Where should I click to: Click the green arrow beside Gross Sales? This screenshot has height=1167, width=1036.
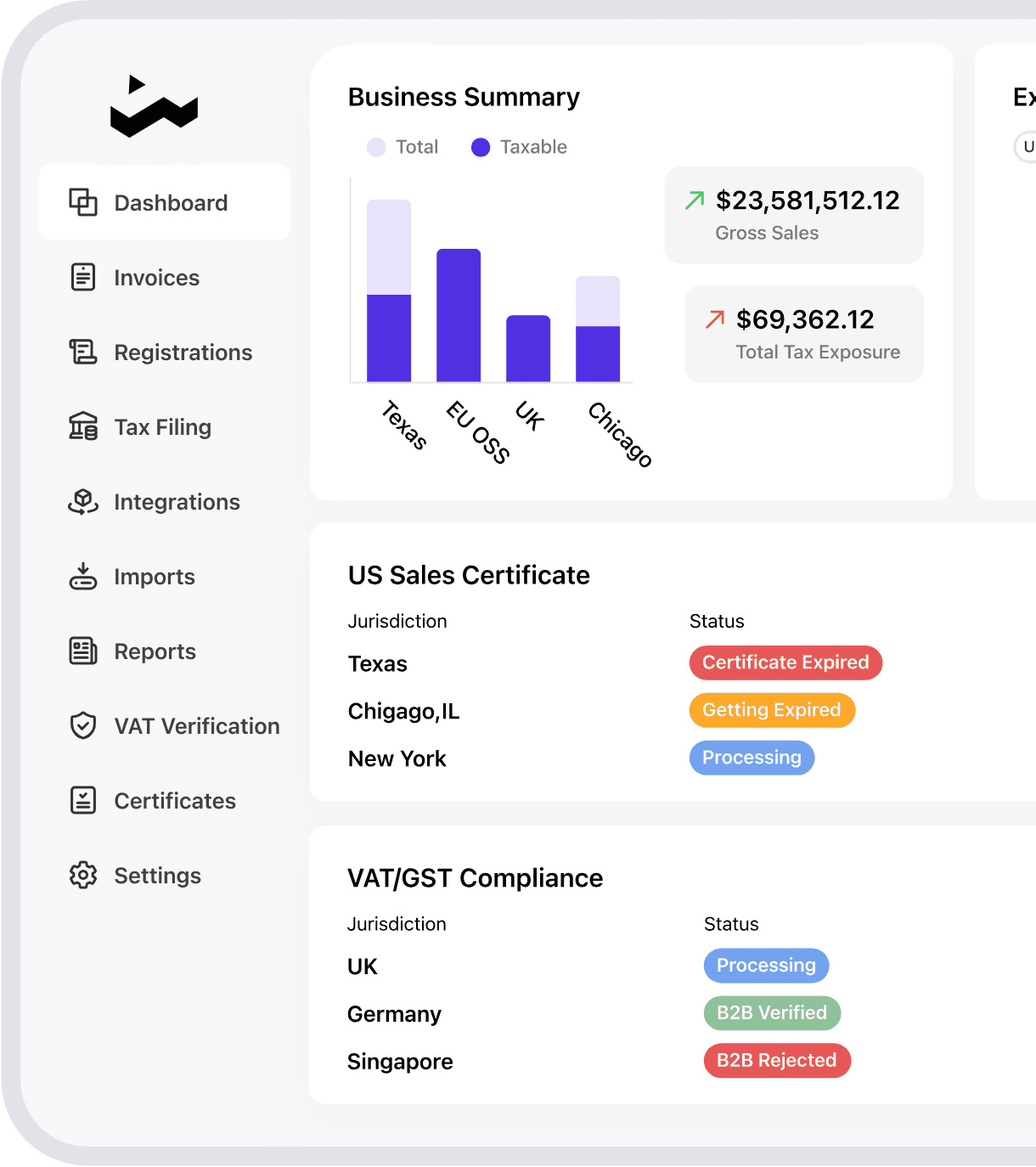coord(695,200)
